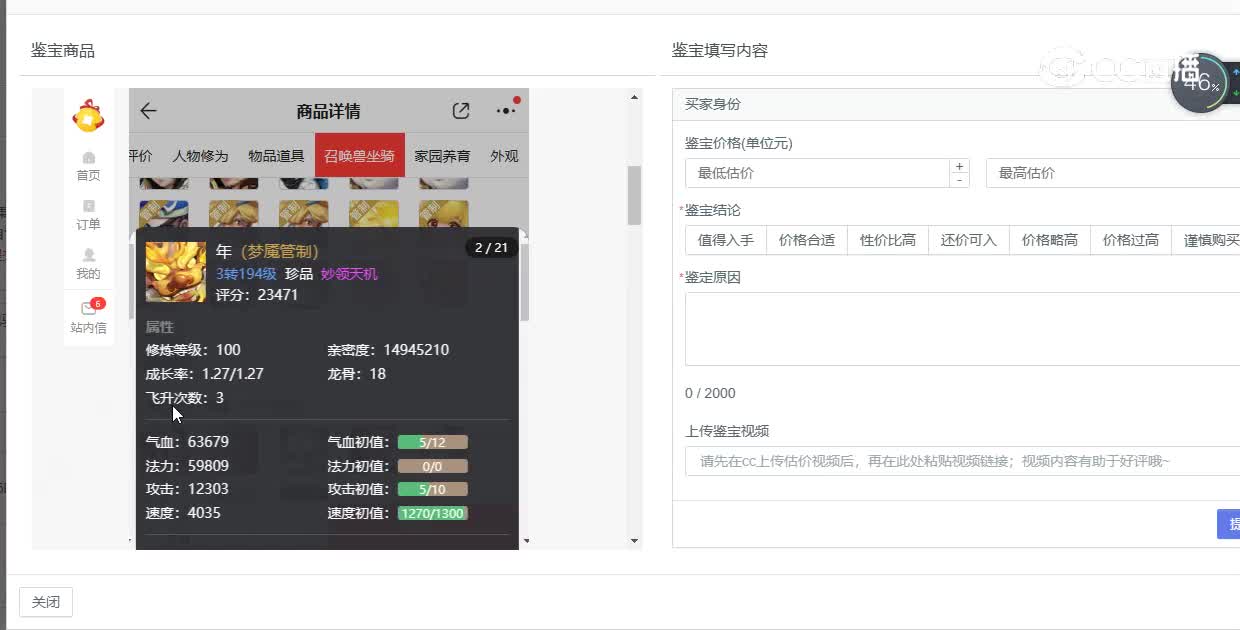Open the more options icon with red dot
Viewport: 1240px width, 630px height.
[x=506, y=112]
